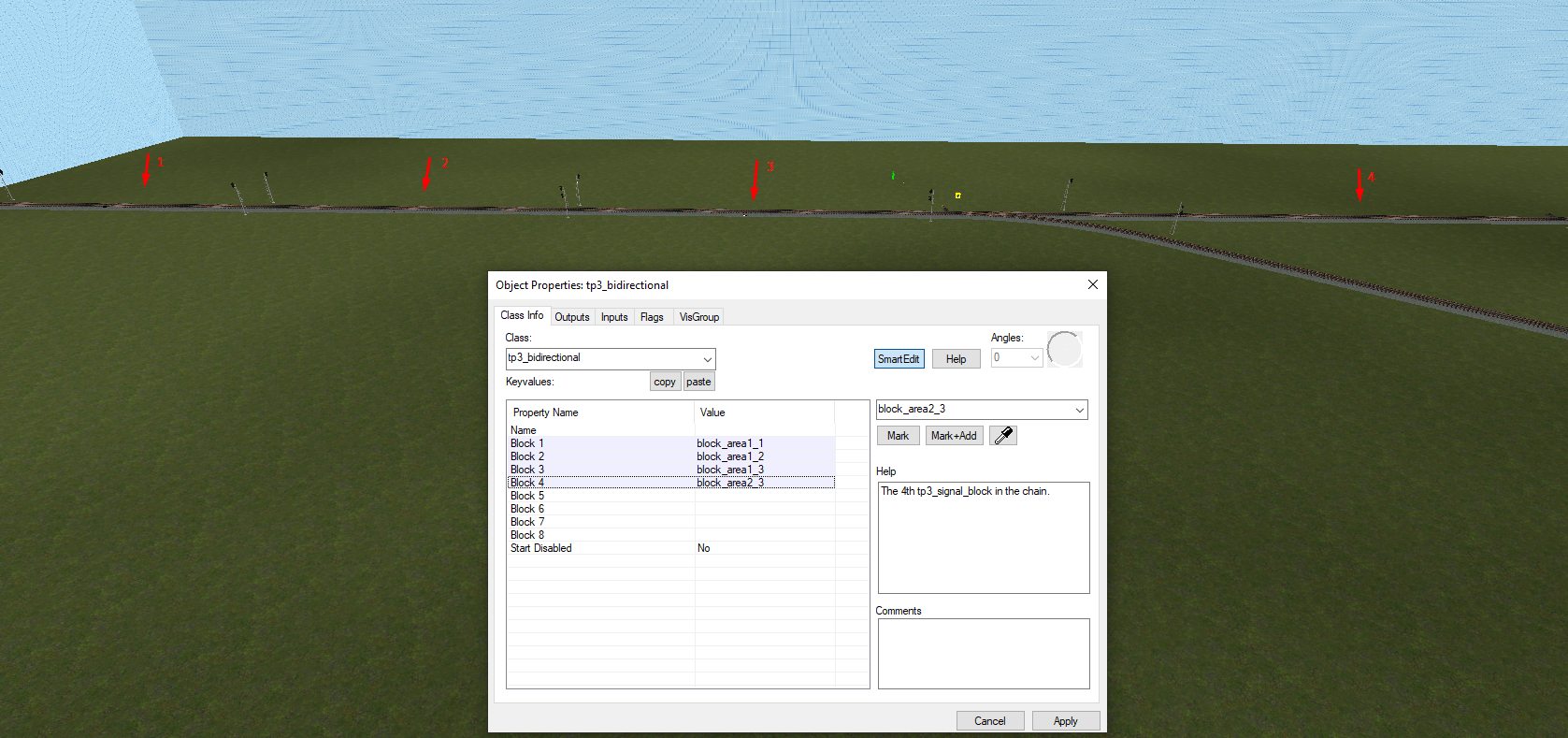Screen dimensions: 1568x738
Task: Copy the keyvalues
Action: (x=665, y=382)
